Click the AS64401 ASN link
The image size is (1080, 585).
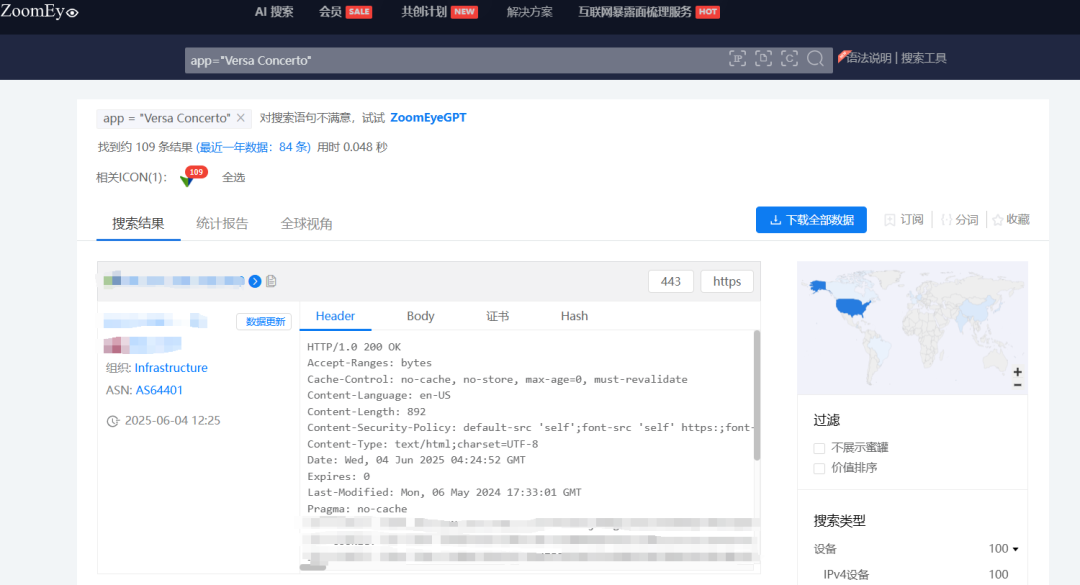(x=159, y=390)
